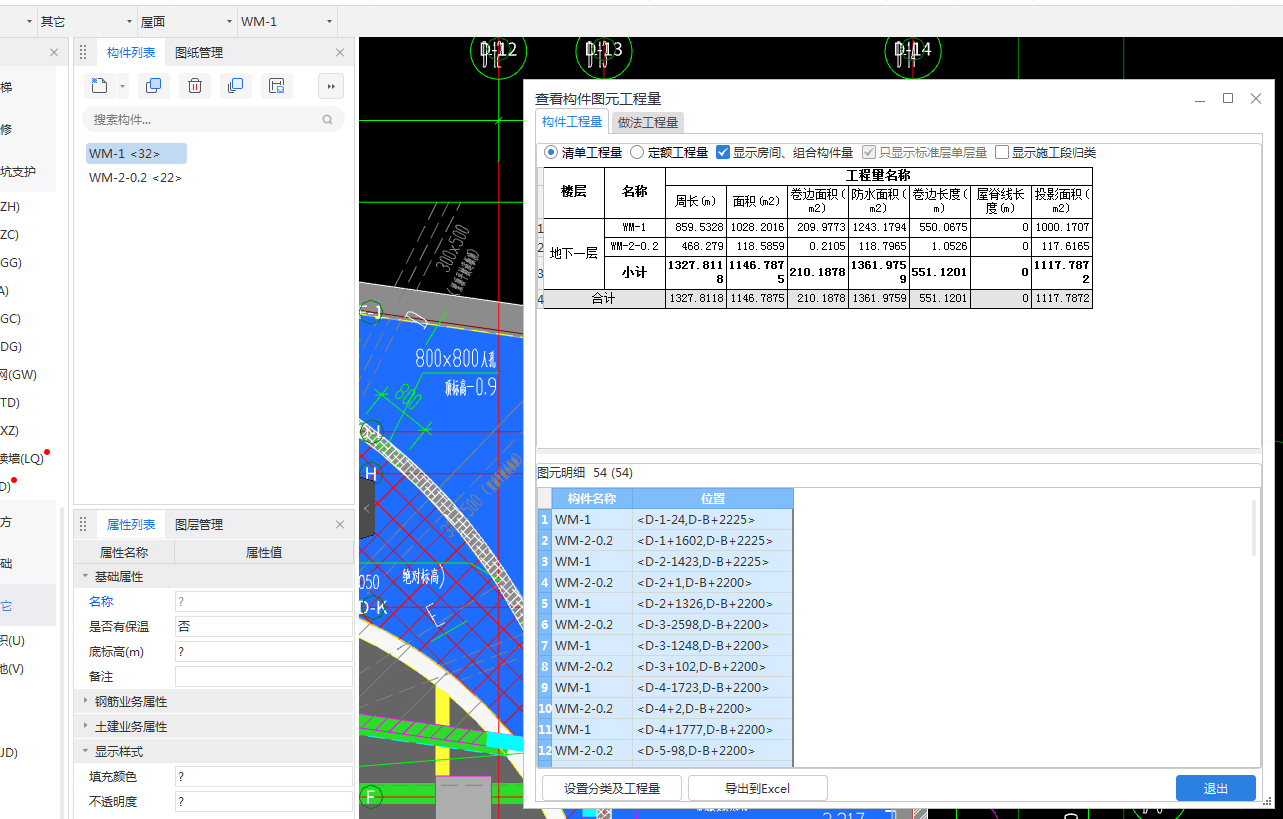Click the D-13 axis bubble on canvas
This screenshot has width=1283, height=819.
click(x=604, y=52)
